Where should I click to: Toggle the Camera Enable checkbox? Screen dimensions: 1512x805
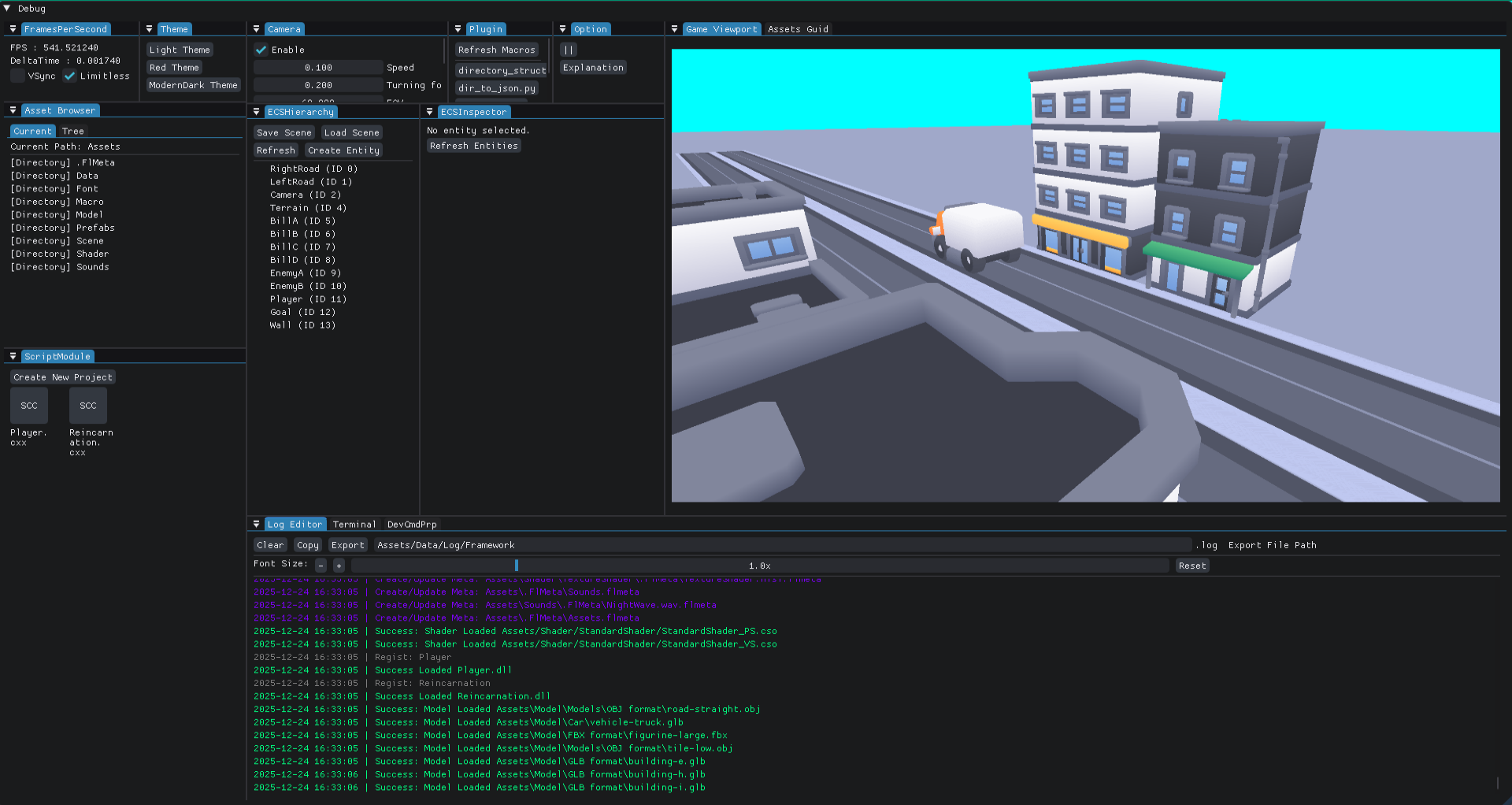(x=261, y=50)
